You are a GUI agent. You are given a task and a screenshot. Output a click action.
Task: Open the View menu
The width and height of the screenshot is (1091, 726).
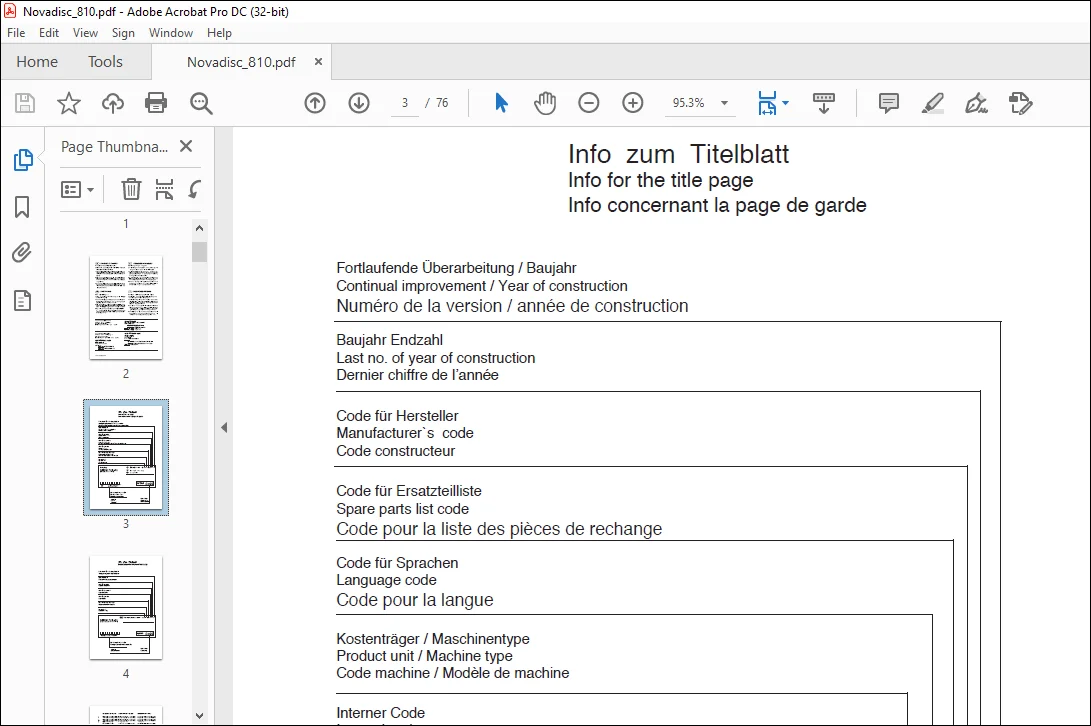[85, 33]
